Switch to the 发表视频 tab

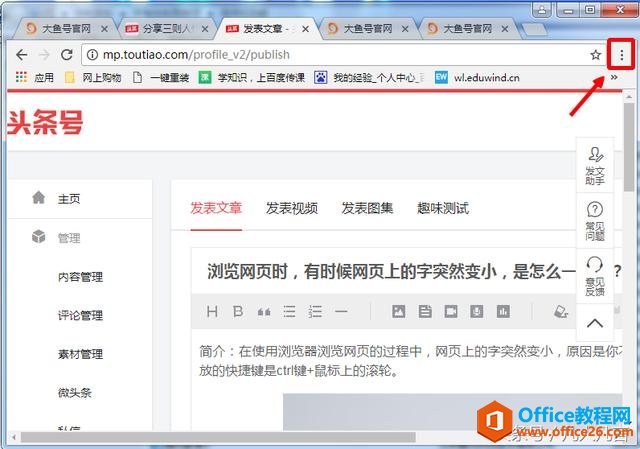291,208
